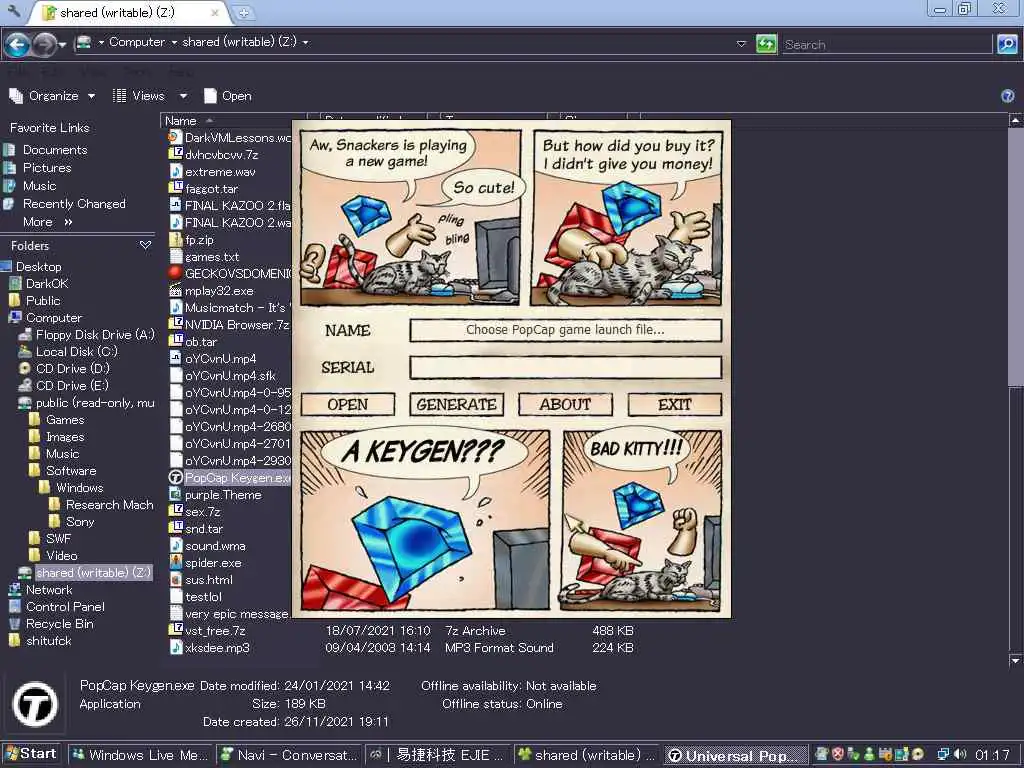Select Research Mach folder in the tree
The height and width of the screenshot is (768, 1024).
click(110, 505)
